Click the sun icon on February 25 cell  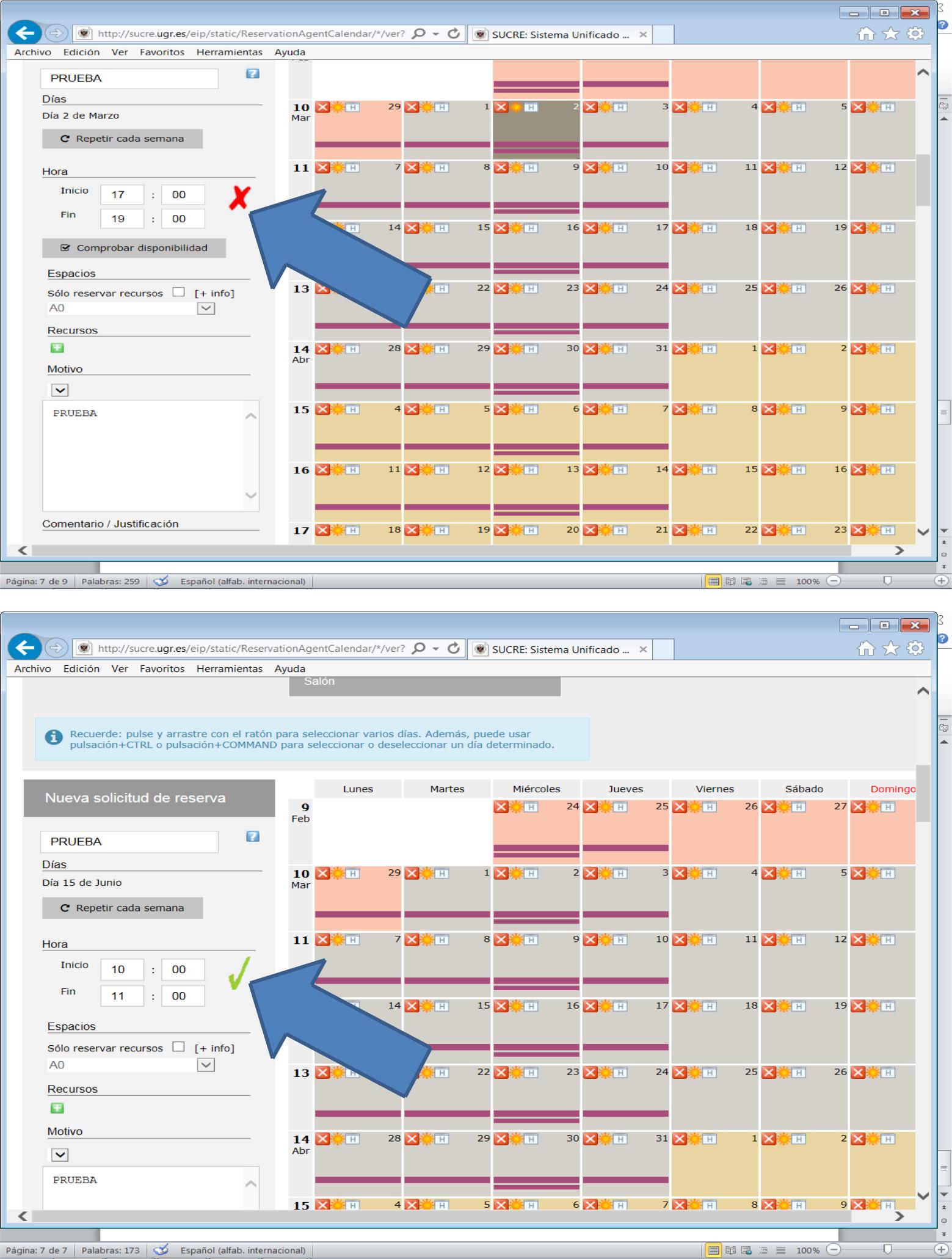(605, 807)
